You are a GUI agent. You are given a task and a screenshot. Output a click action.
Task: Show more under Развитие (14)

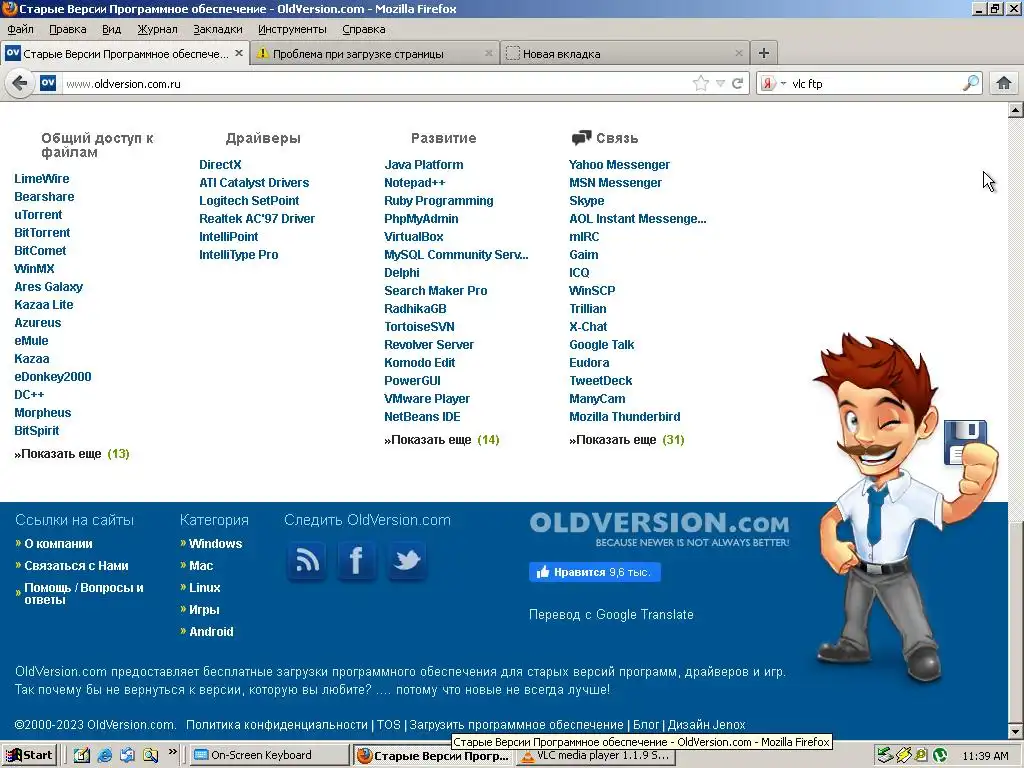coord(441,440)
